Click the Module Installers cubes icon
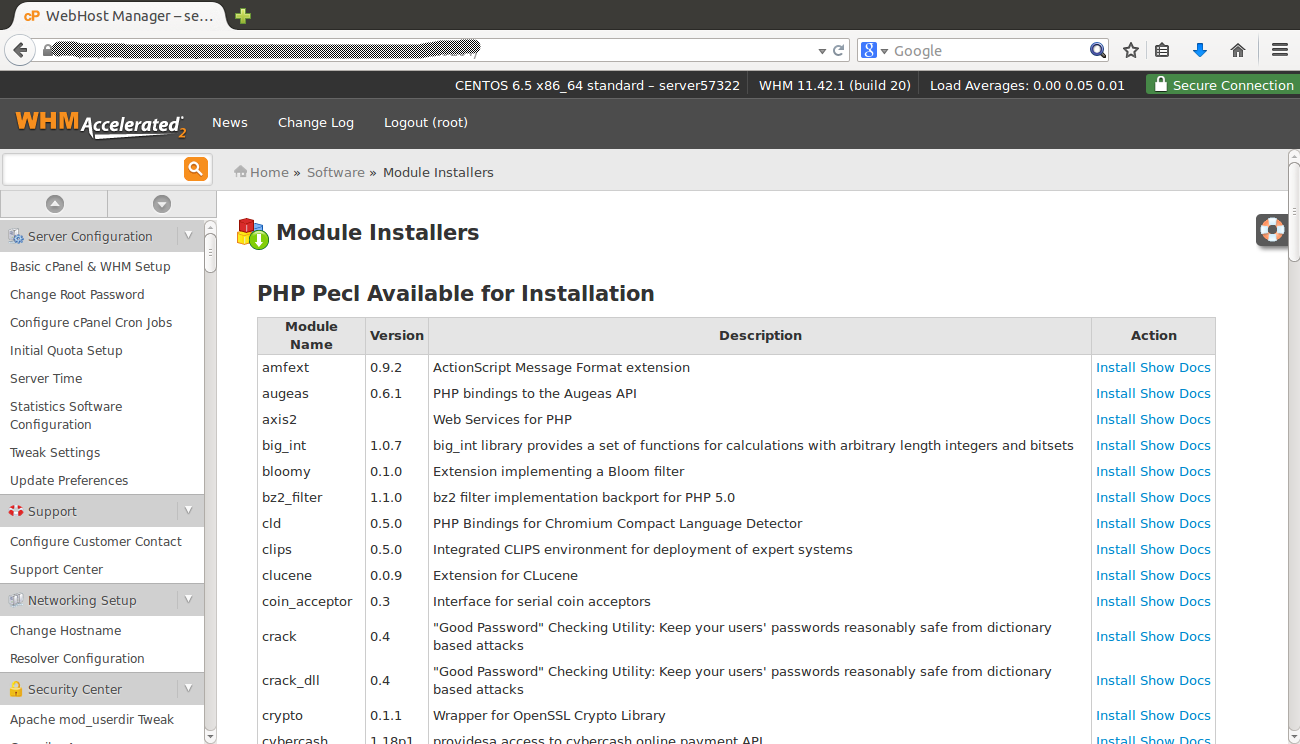The image size is (1300, 744). [252, 233]
